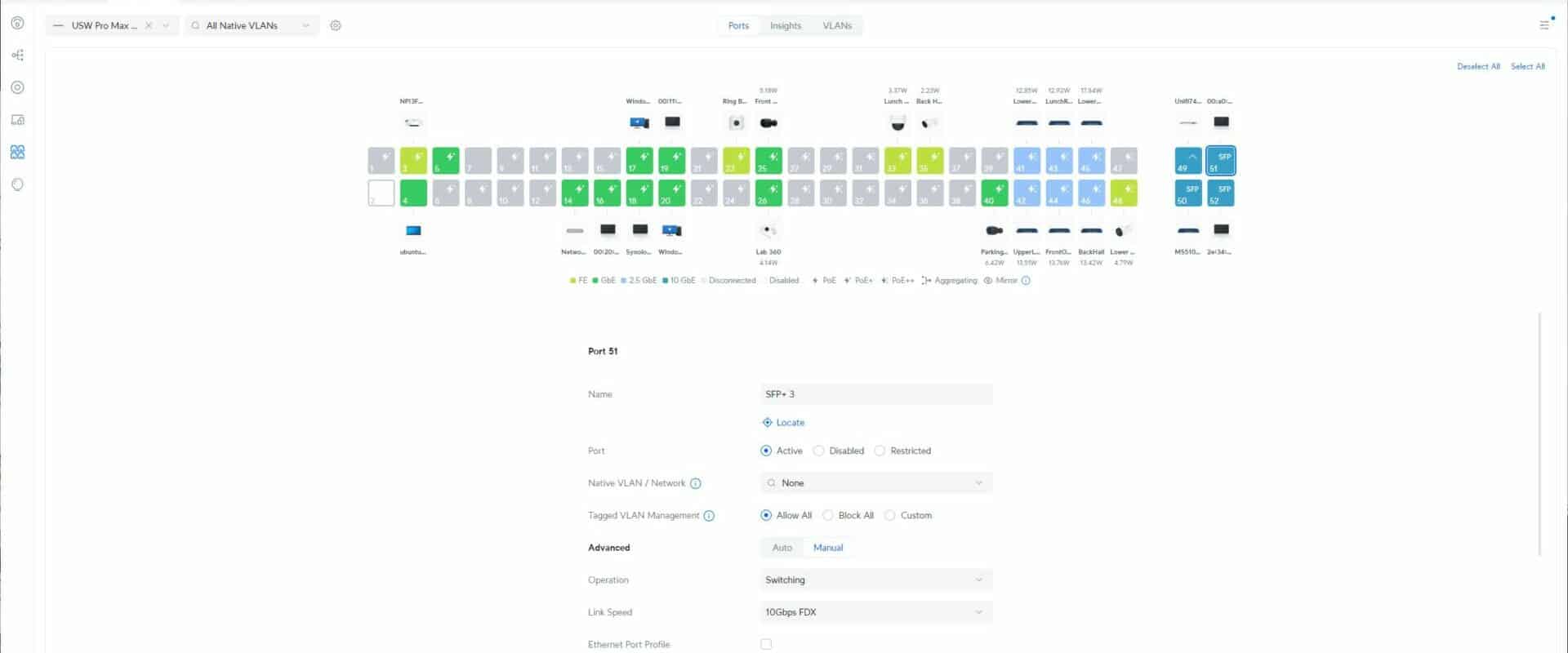
Task: Open the Link Speed 10Gbps FDX dropdown
Action: tap(876, 612)
